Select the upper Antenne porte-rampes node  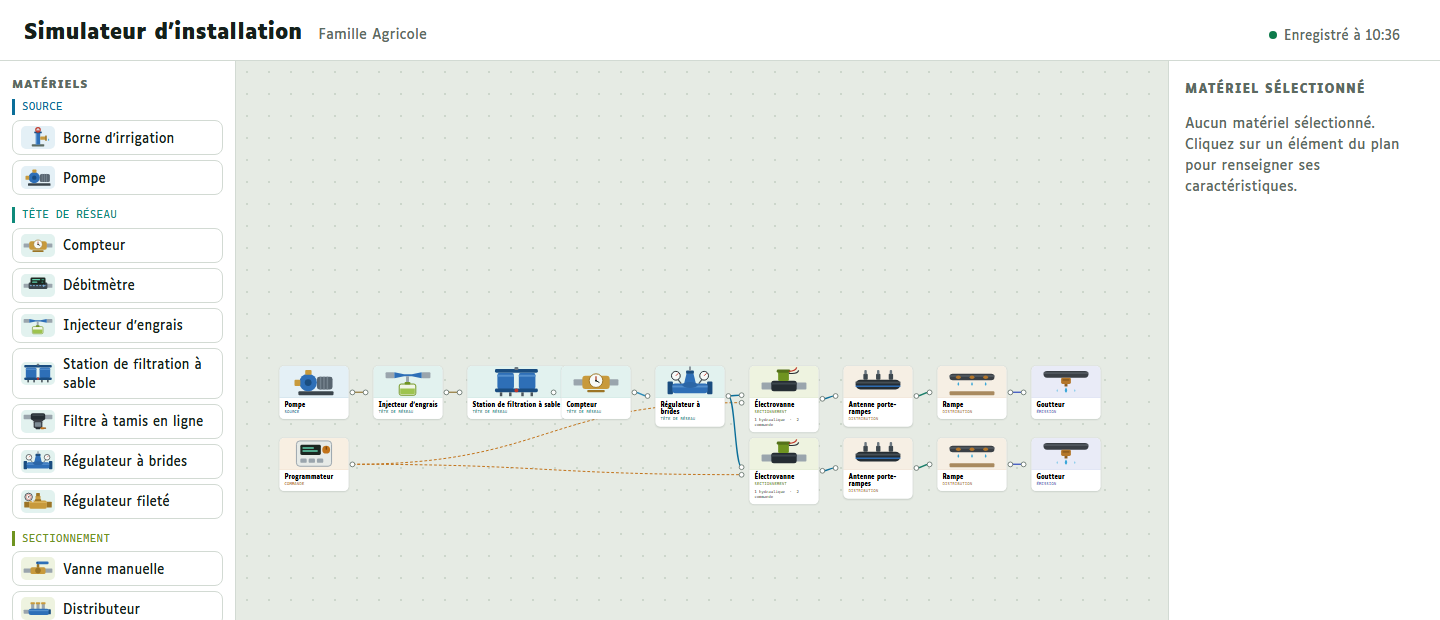(878, 396)
